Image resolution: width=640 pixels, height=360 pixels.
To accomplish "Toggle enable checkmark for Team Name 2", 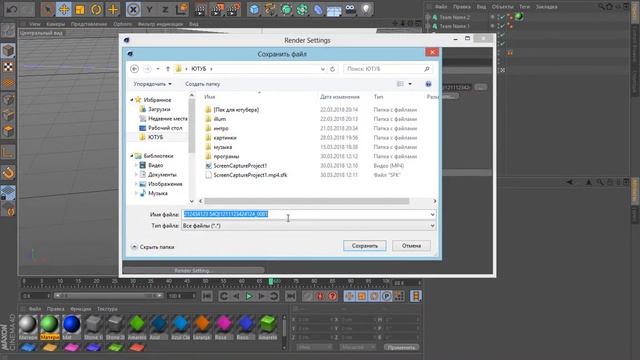I will (502, 17).
